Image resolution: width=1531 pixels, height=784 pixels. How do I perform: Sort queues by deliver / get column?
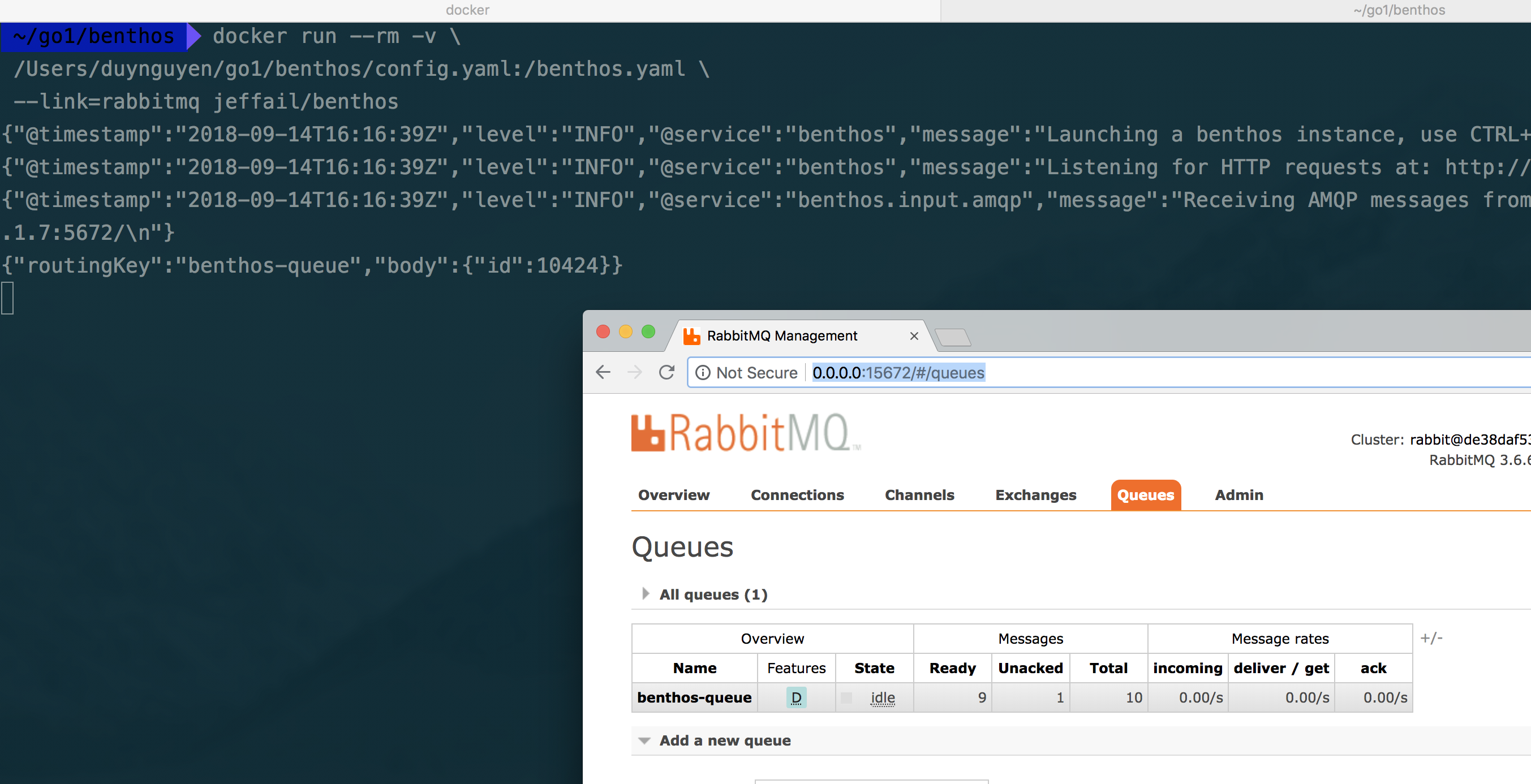[1280, 668]
